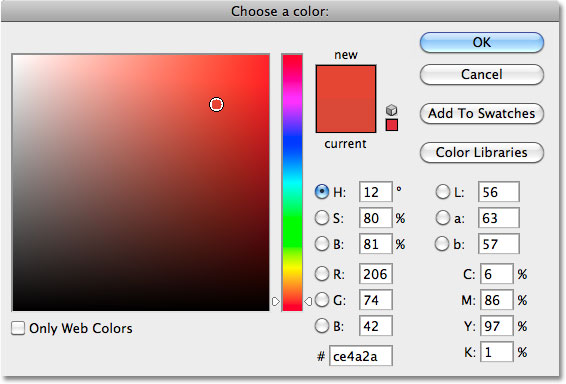Select the R red radio button
The height and width of the screenshot is (384, 566).
pos(322,274)
